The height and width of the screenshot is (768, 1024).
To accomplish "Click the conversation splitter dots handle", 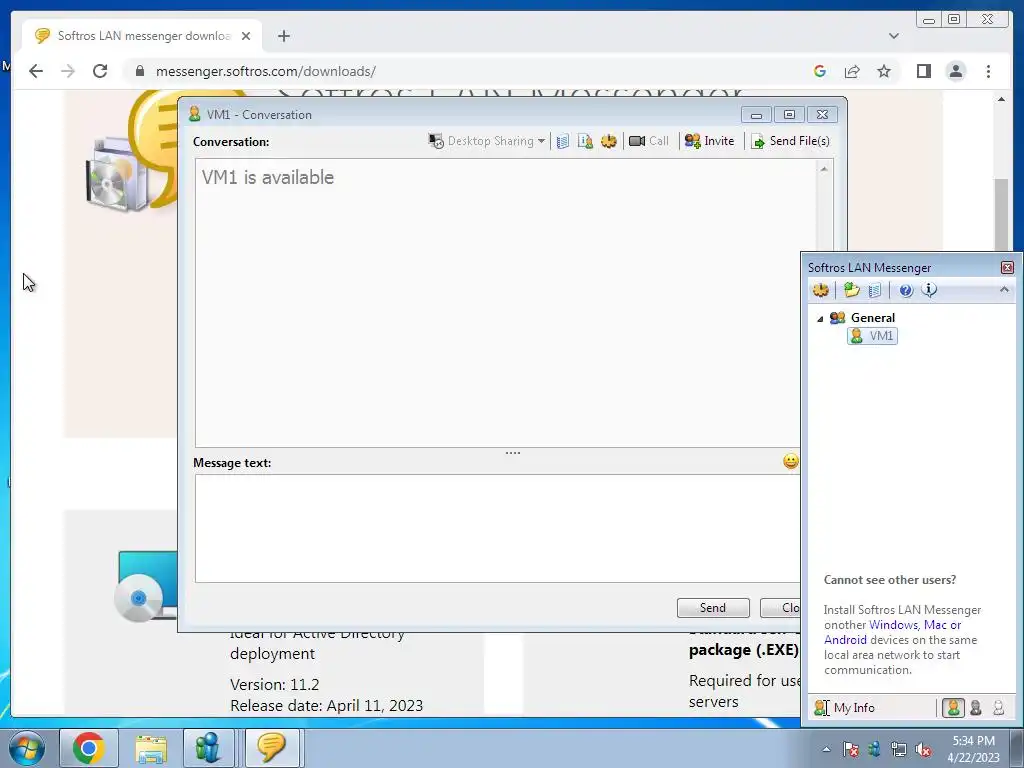I will 513,453.
